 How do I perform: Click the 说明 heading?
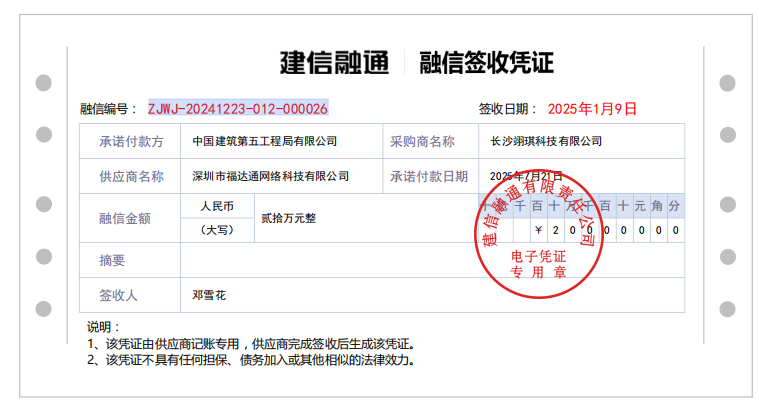point(104,326)
